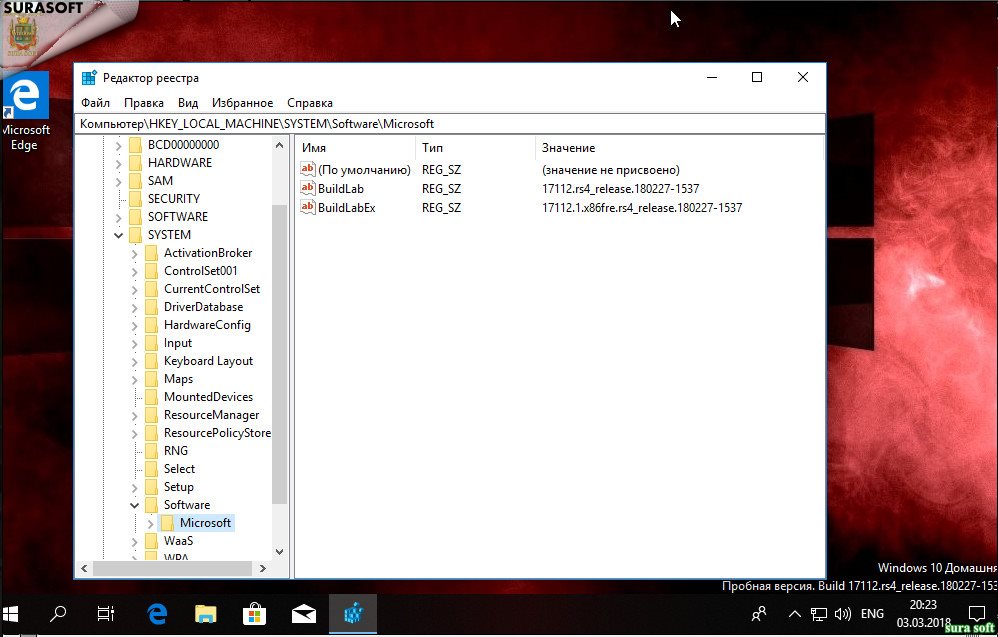Open Microsoft Edge from the taskbar

point(157,613)
